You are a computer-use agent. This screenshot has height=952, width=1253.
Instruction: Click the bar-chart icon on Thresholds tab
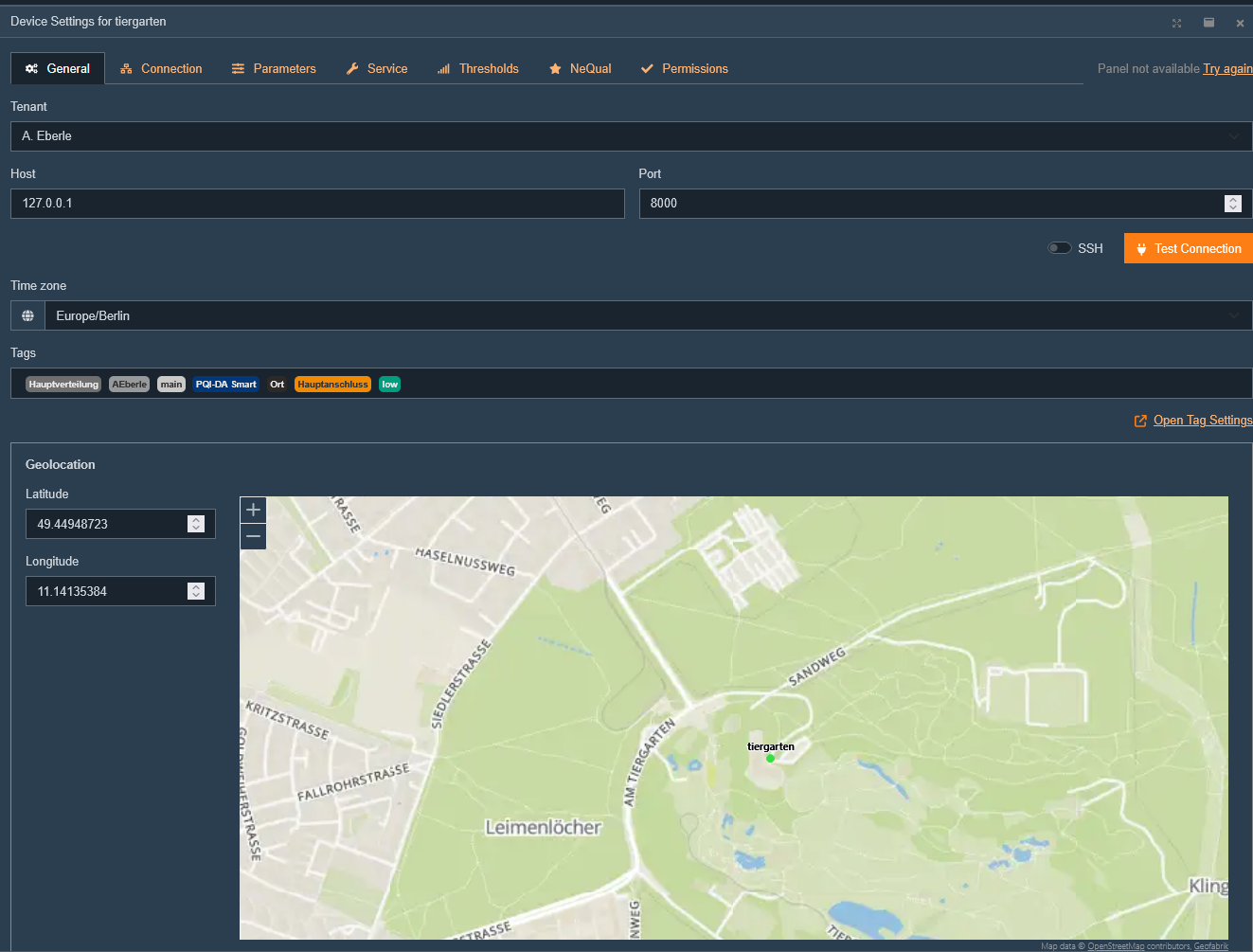(x=443, y=68)
